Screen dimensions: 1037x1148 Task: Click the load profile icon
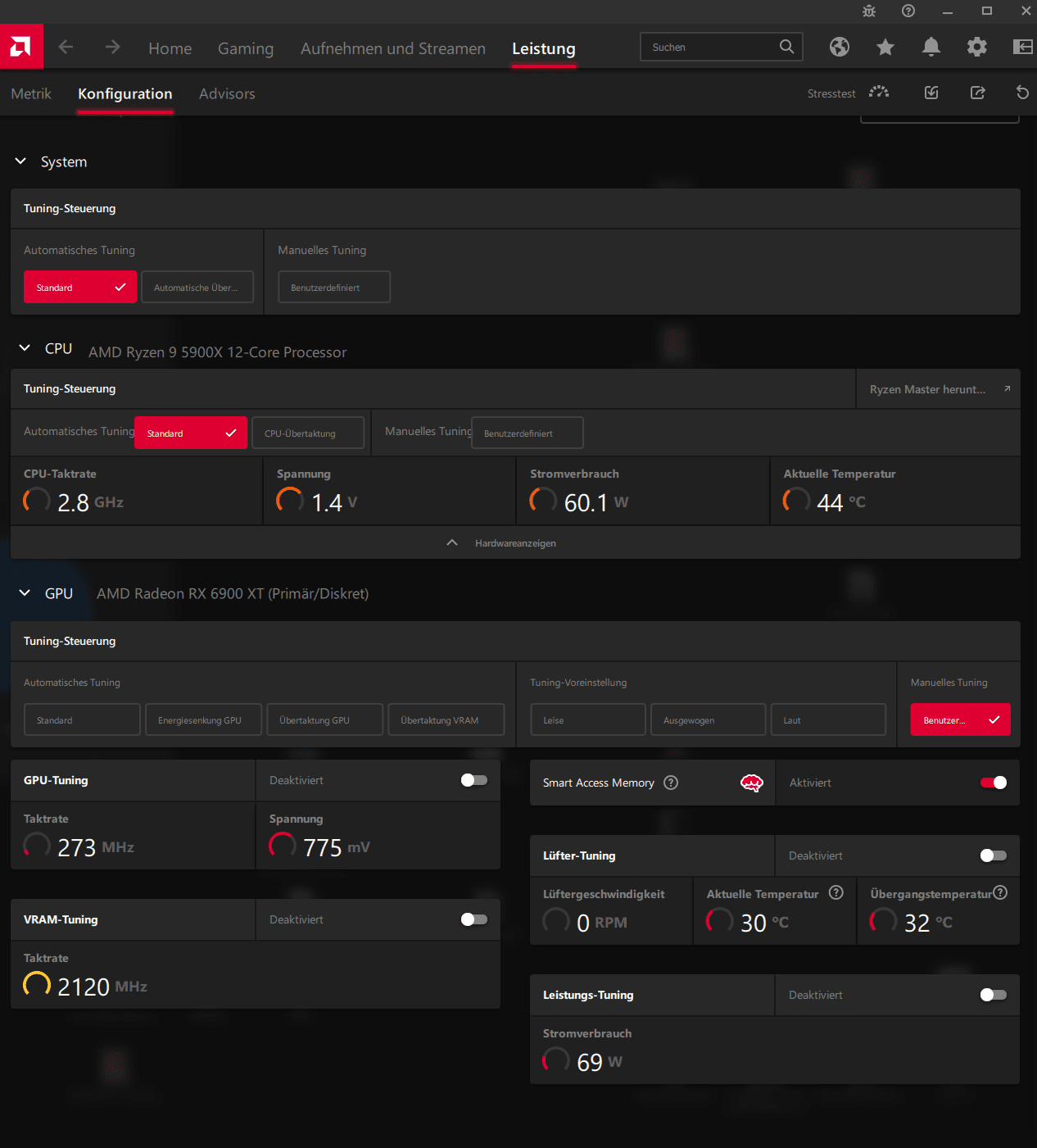click(931, 93)
